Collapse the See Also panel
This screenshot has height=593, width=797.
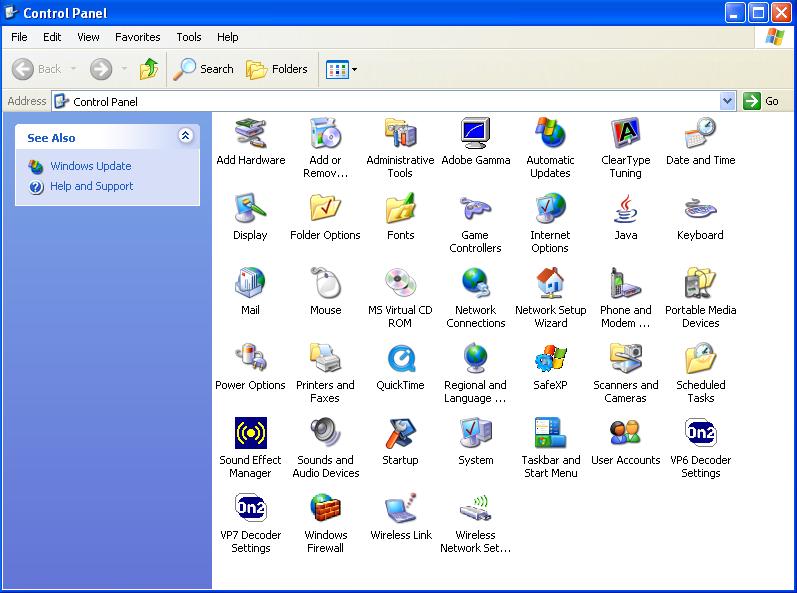(x=186, y=136)
